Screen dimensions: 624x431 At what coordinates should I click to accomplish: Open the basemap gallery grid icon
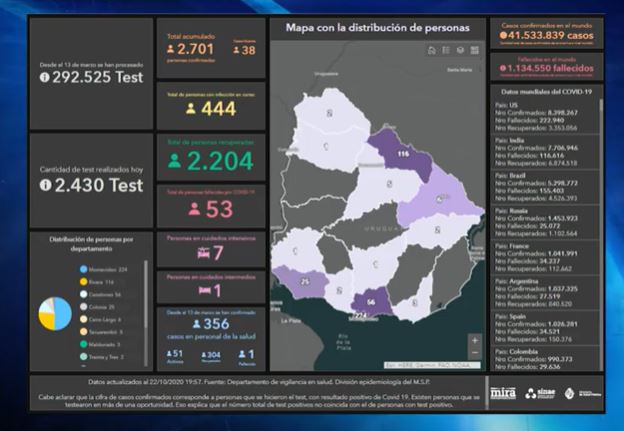[474, 50]
